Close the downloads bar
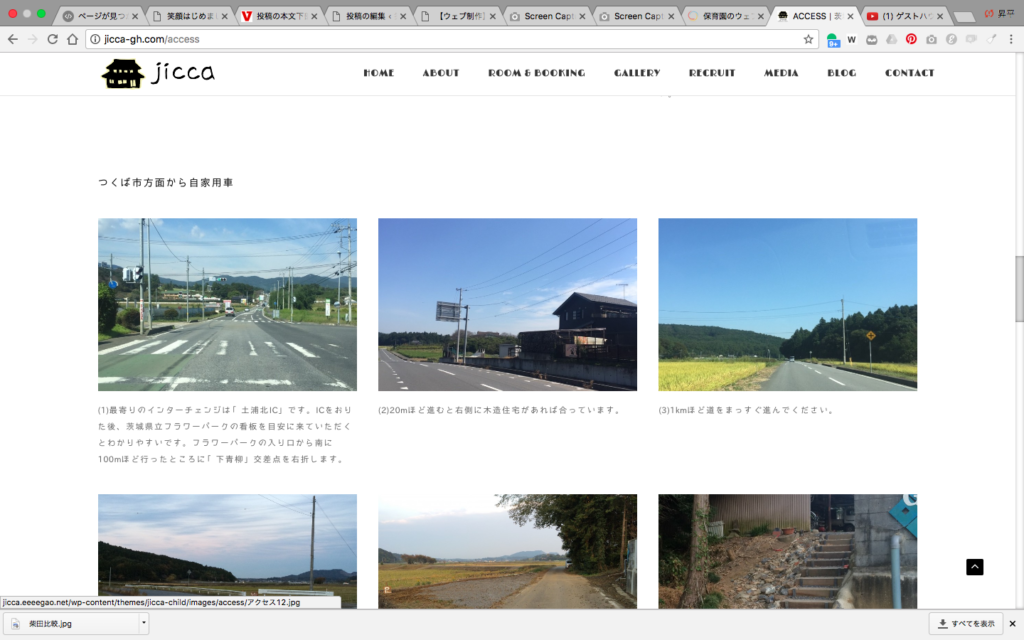Screen dimensions: 1024x640 click(1012, 623)
